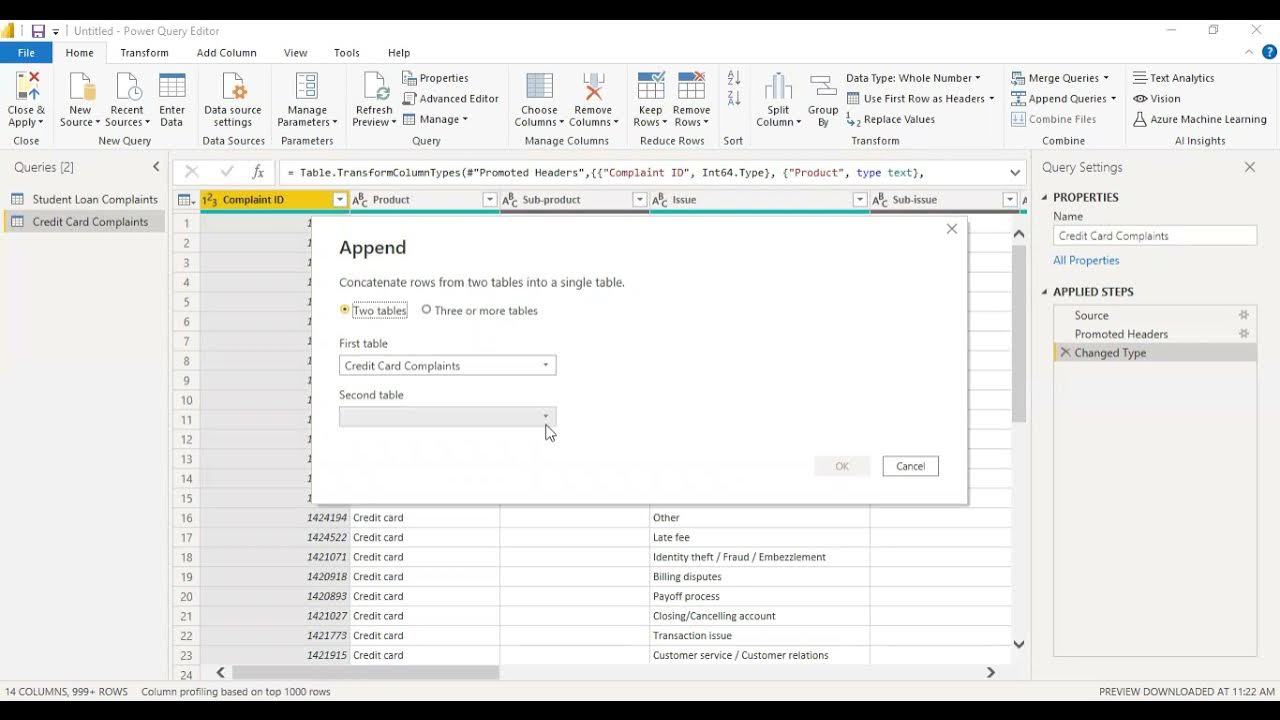Click the save icon in title bar
1280x720 pixels.
(x=37, y=31)
